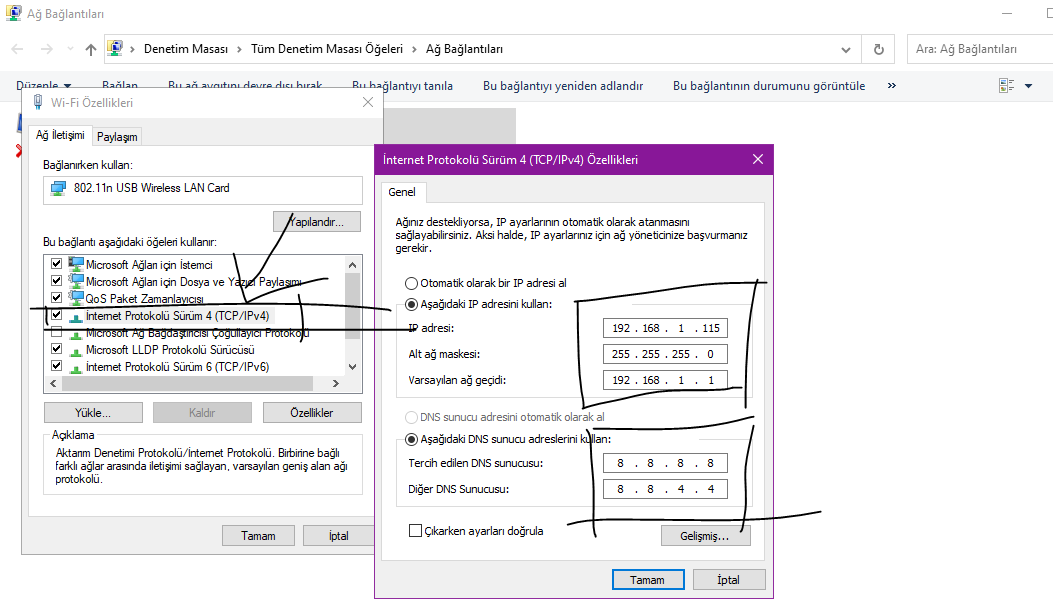The width and height of the screenshot is (1053, 611).
Task: Select İnternet Protokolü Sürüm 4 (TCP/IPv4) list item
Action: [x=177, y=316]
